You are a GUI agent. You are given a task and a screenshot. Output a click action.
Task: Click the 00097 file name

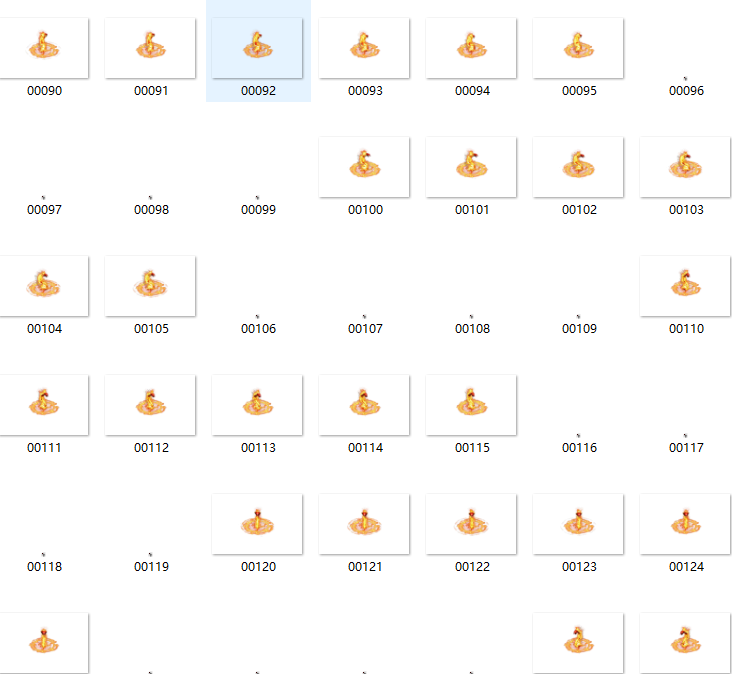point(44,210)
